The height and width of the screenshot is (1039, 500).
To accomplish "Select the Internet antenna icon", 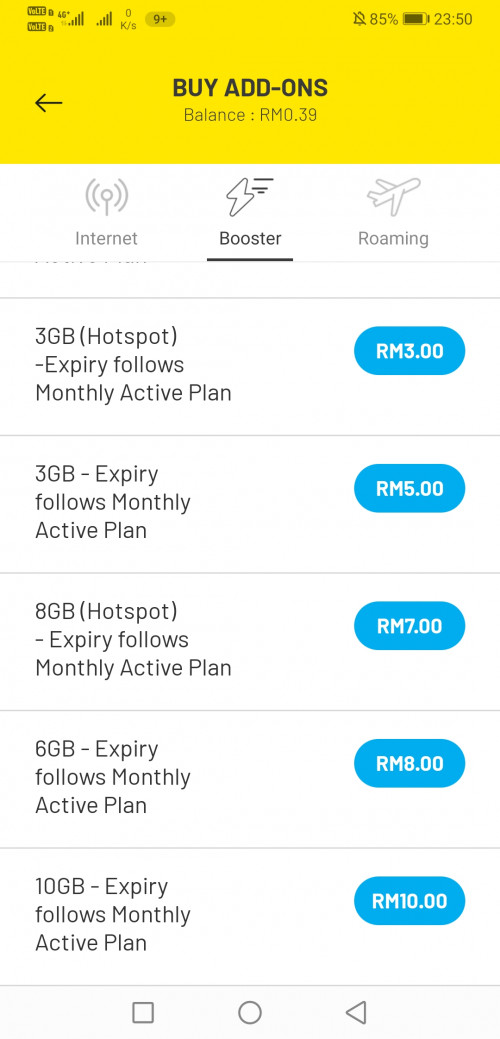I will click(x=106, y=197).
